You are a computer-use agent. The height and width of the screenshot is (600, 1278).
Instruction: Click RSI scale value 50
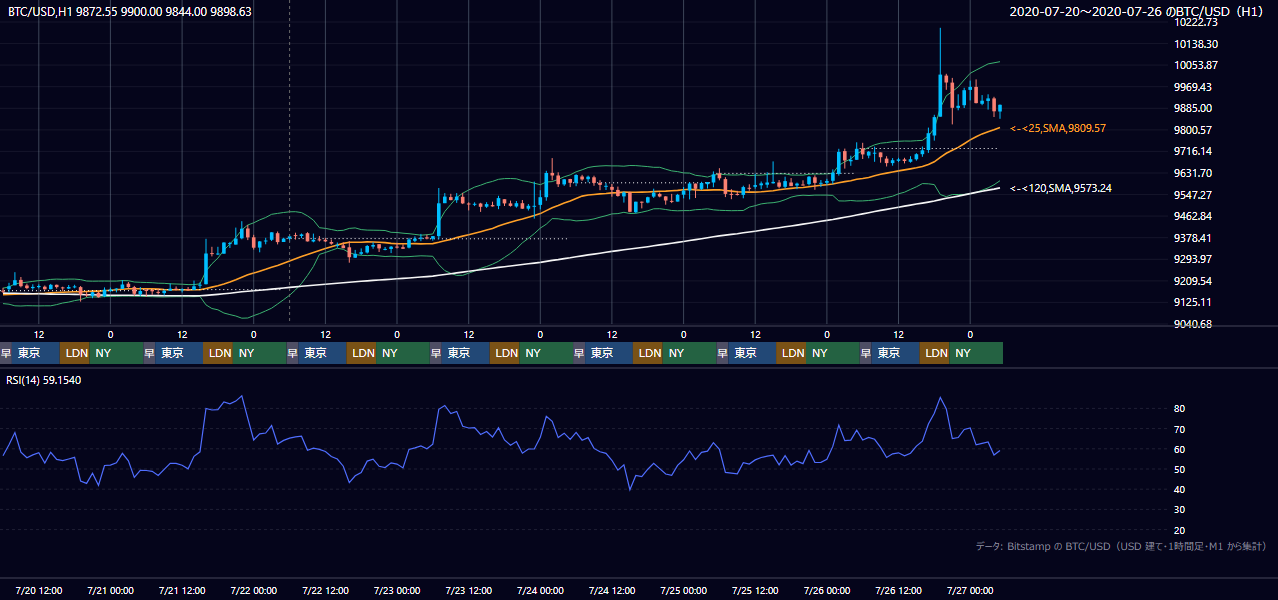pos(1180,469)
